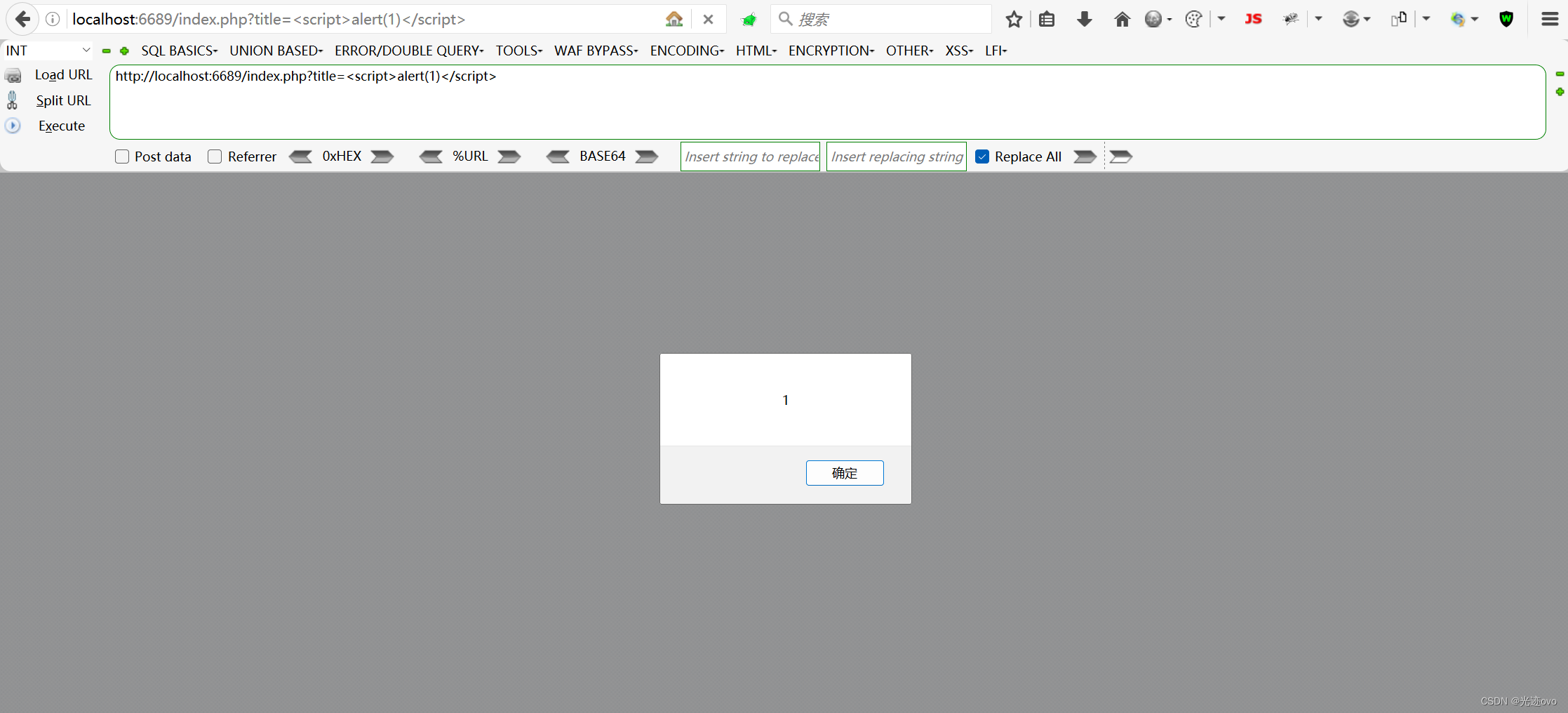Go back using the browser back arrow
The width and height of the screenshot is (1568, 713).
(22, 19)
